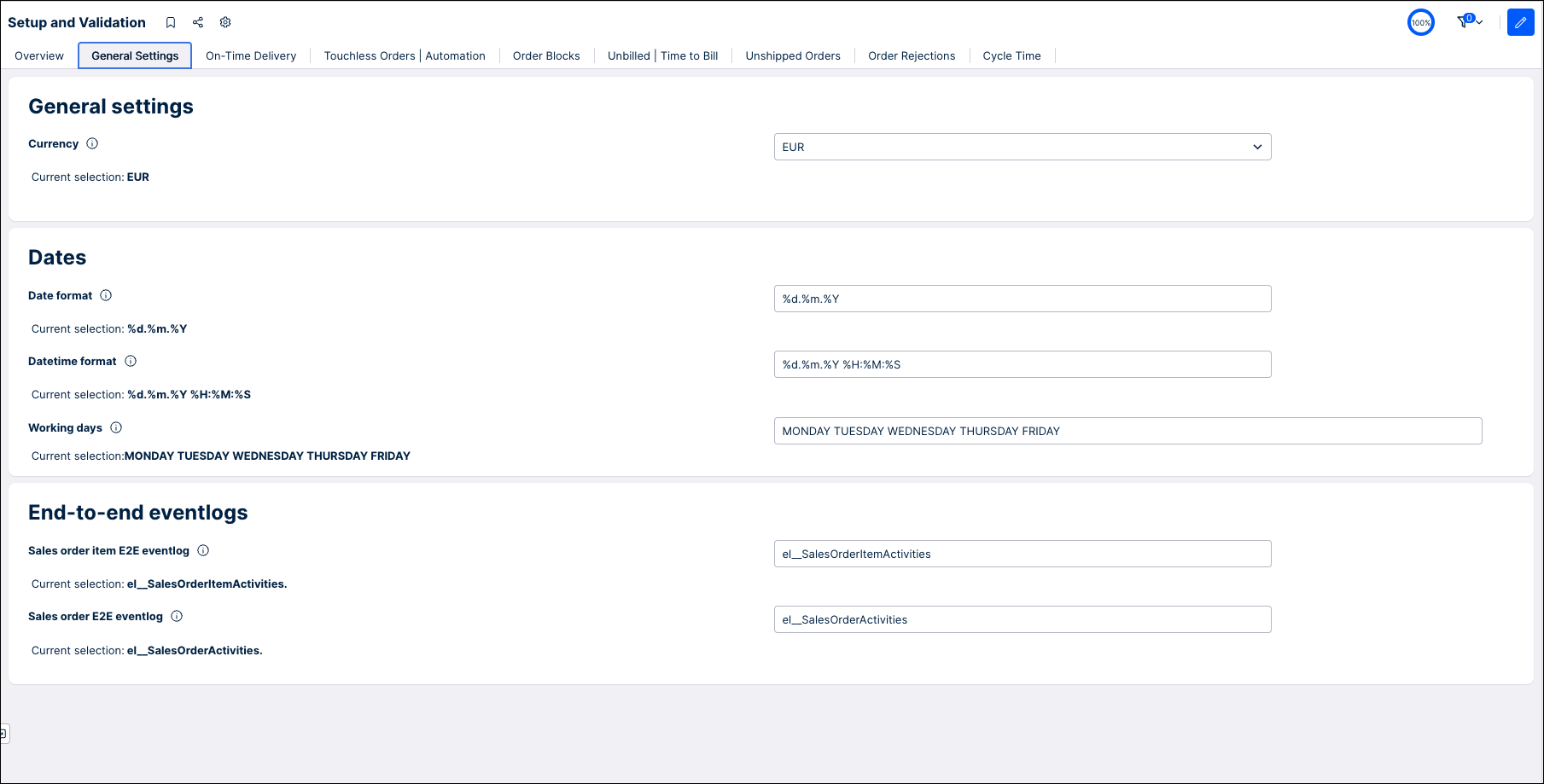1544x784 pixels.
Task: Select the General Settings tab
Action: pos(135,55)
